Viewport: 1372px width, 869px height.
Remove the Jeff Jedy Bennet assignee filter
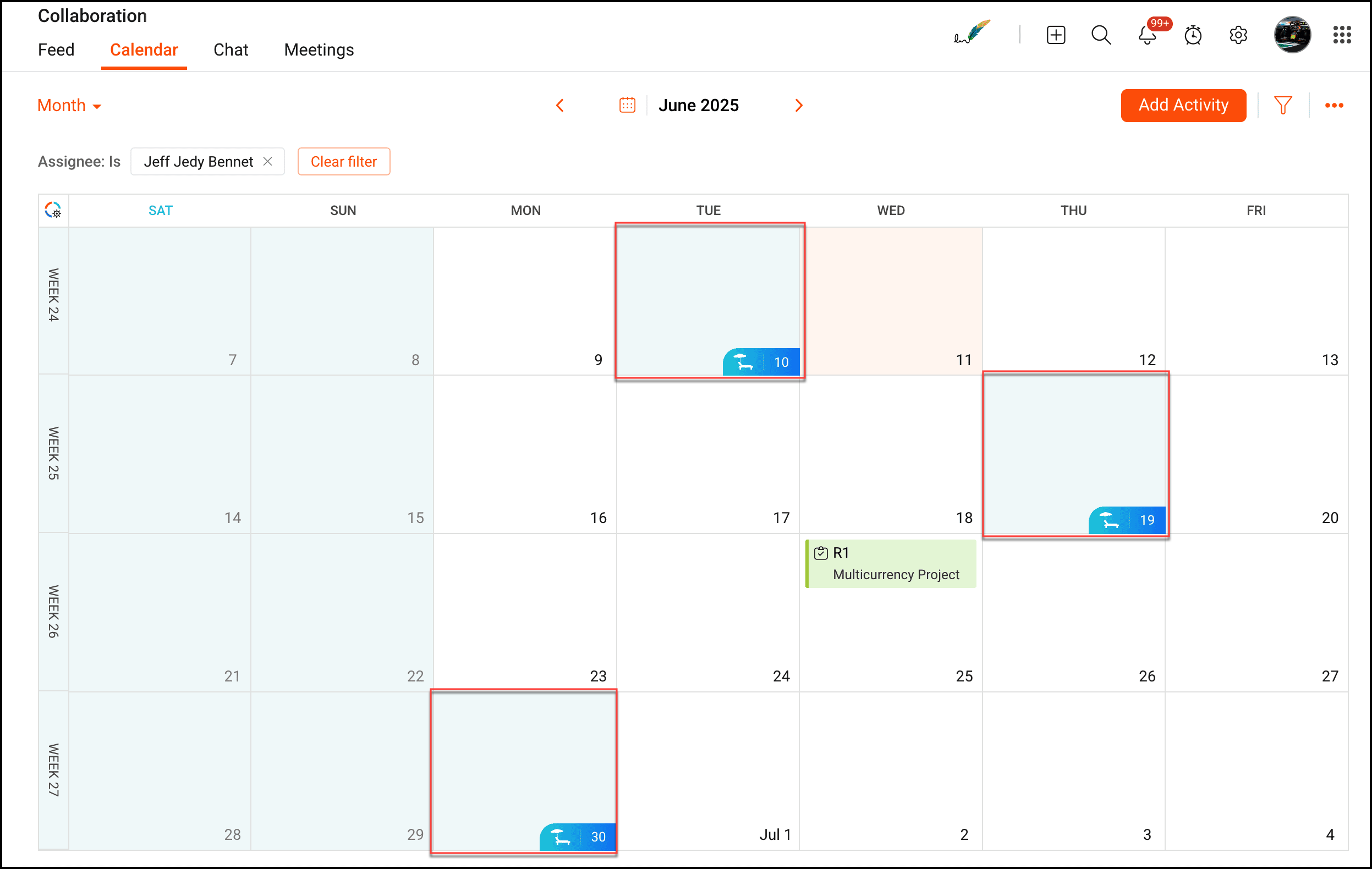point(267,162)
